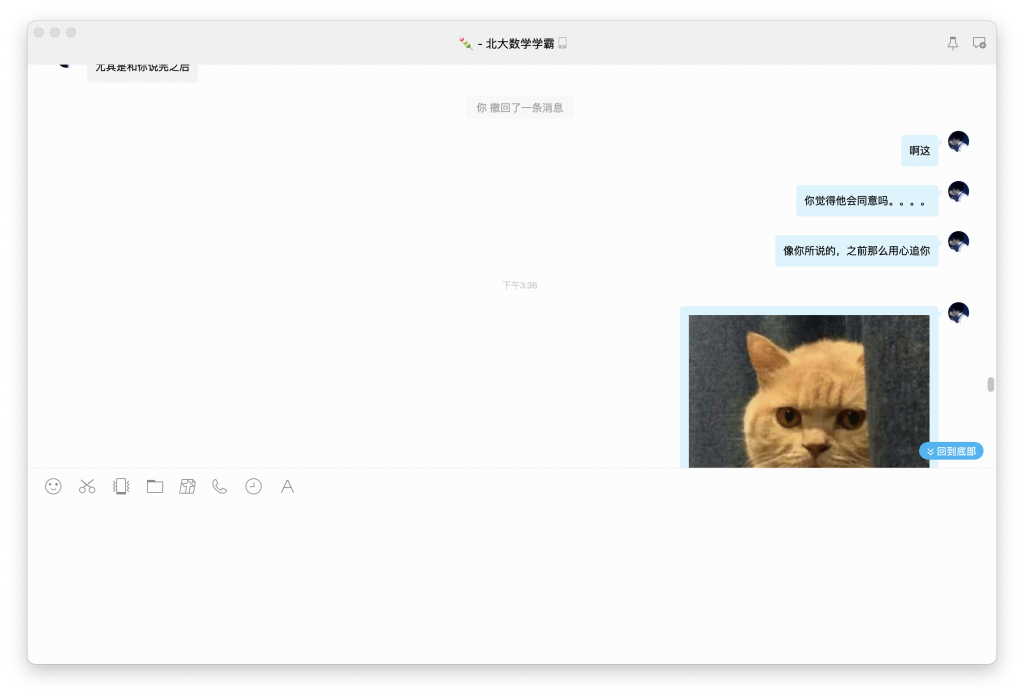Open chat in independent window icon

click(x=981, y=42)
